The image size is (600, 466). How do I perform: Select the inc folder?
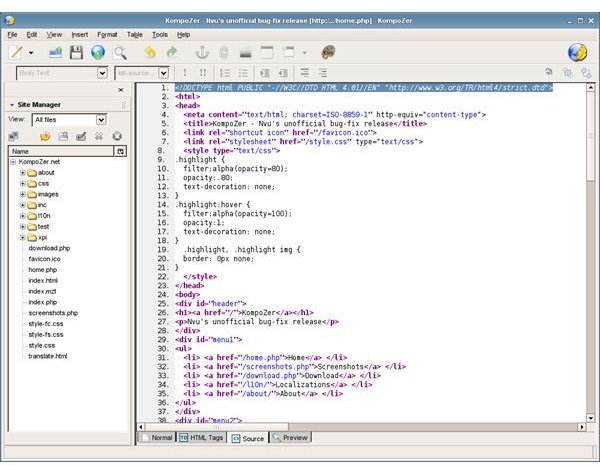coord(37,205)
